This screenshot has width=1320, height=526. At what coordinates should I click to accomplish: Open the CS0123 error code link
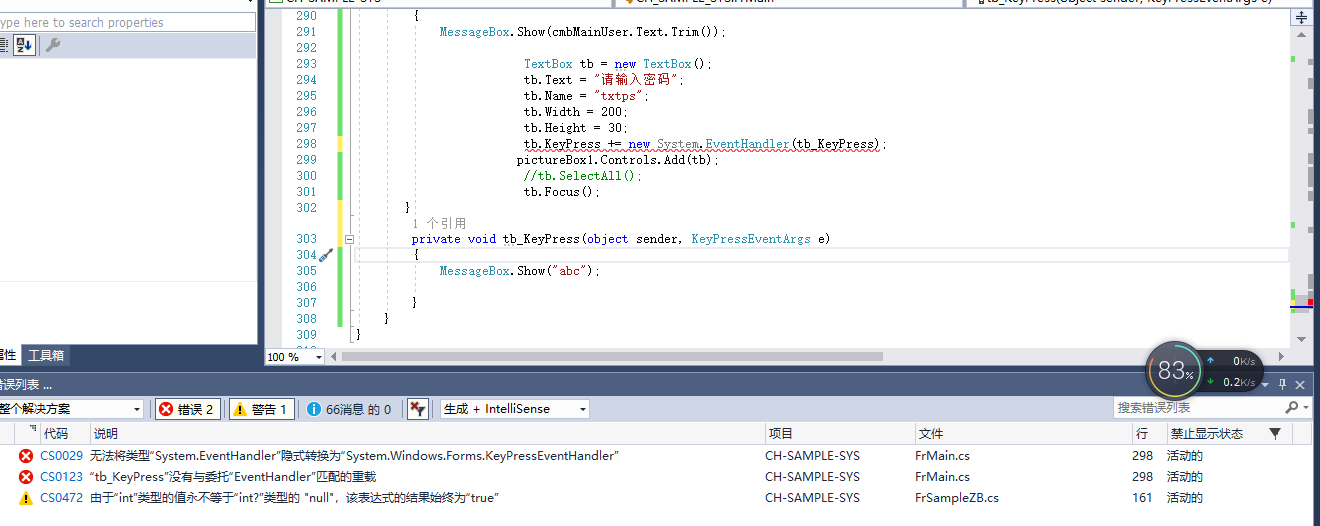61,477
